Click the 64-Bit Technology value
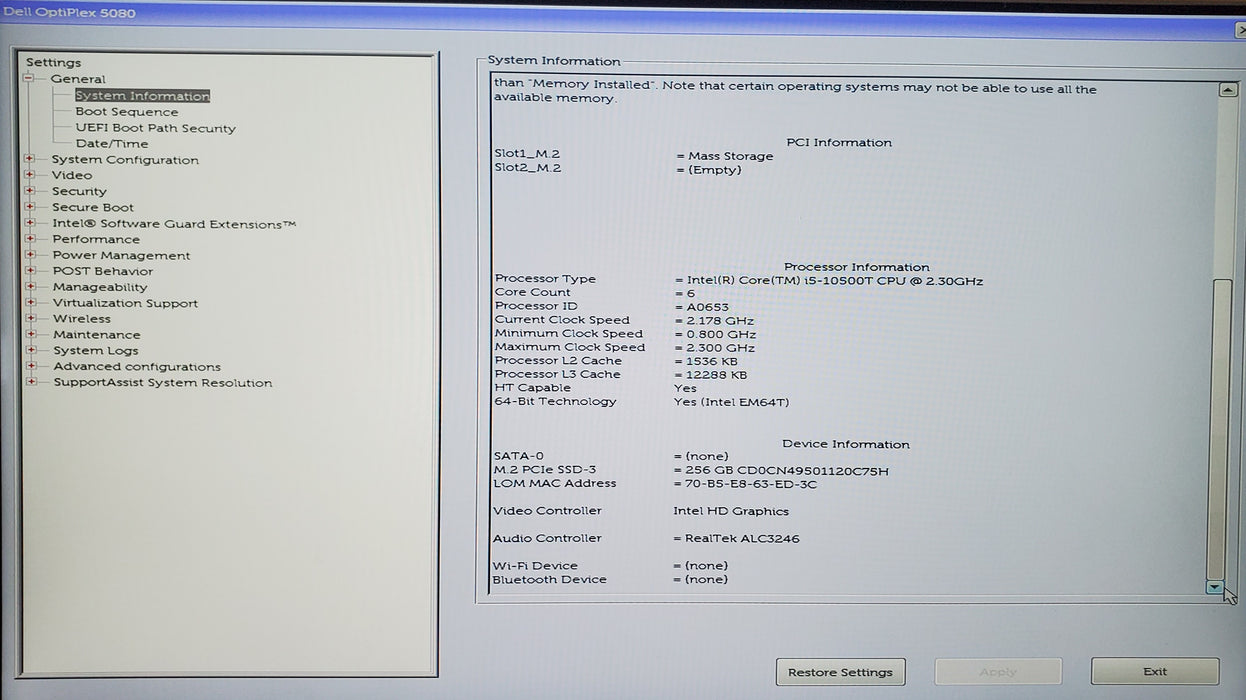Image resolution: width=1246 pixels, height=700 pixels. pos(731,402)
